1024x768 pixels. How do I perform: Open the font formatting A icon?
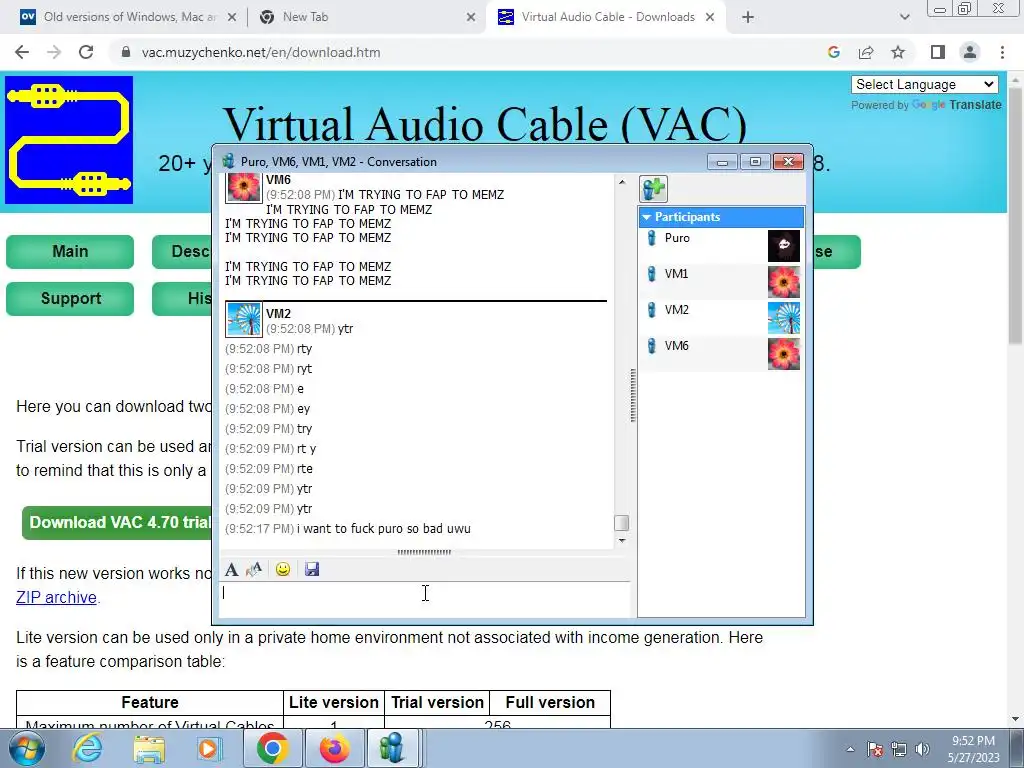tap(231, 569)
